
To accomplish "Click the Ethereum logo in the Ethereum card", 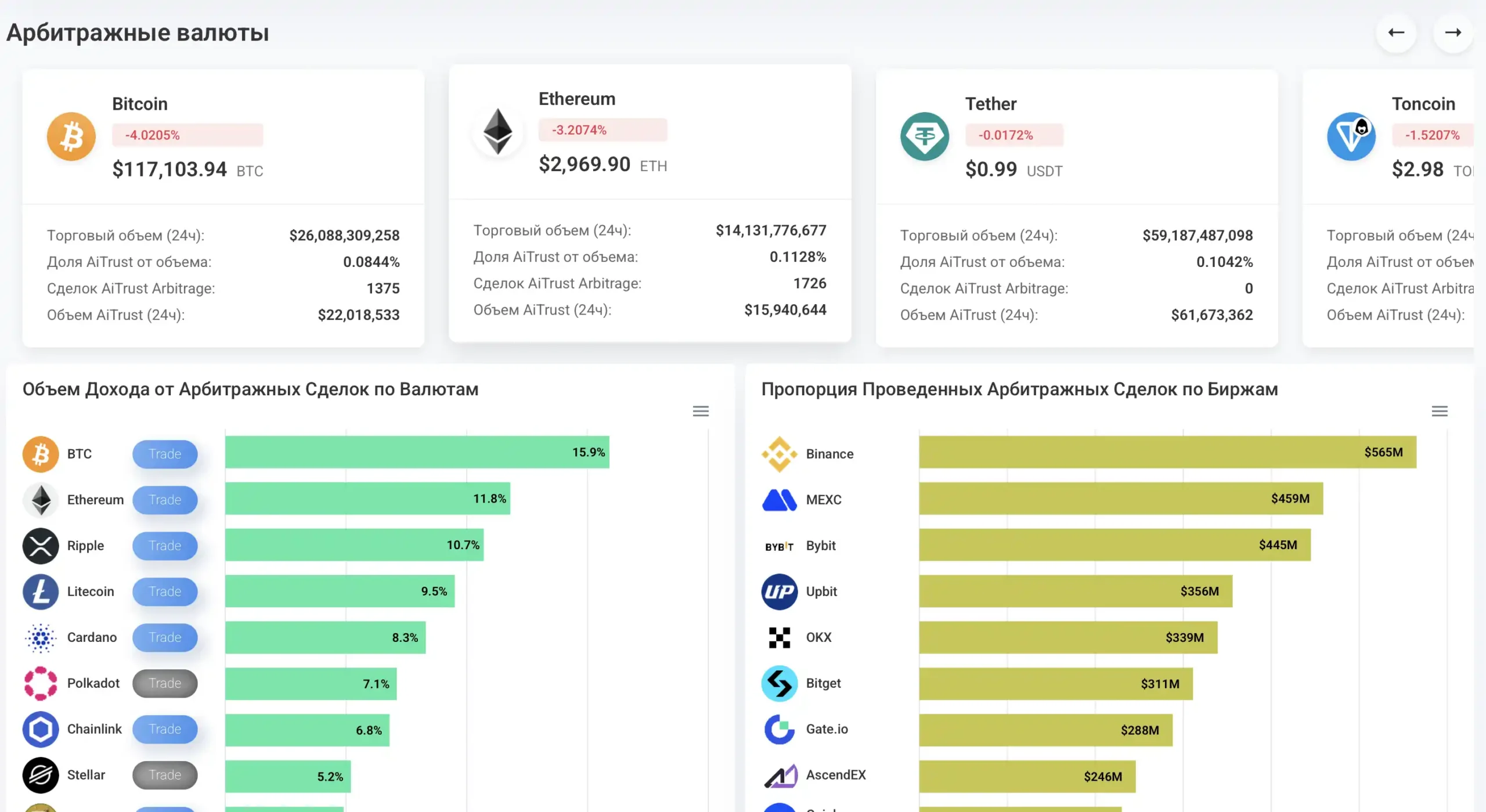I will click(498, 132).
